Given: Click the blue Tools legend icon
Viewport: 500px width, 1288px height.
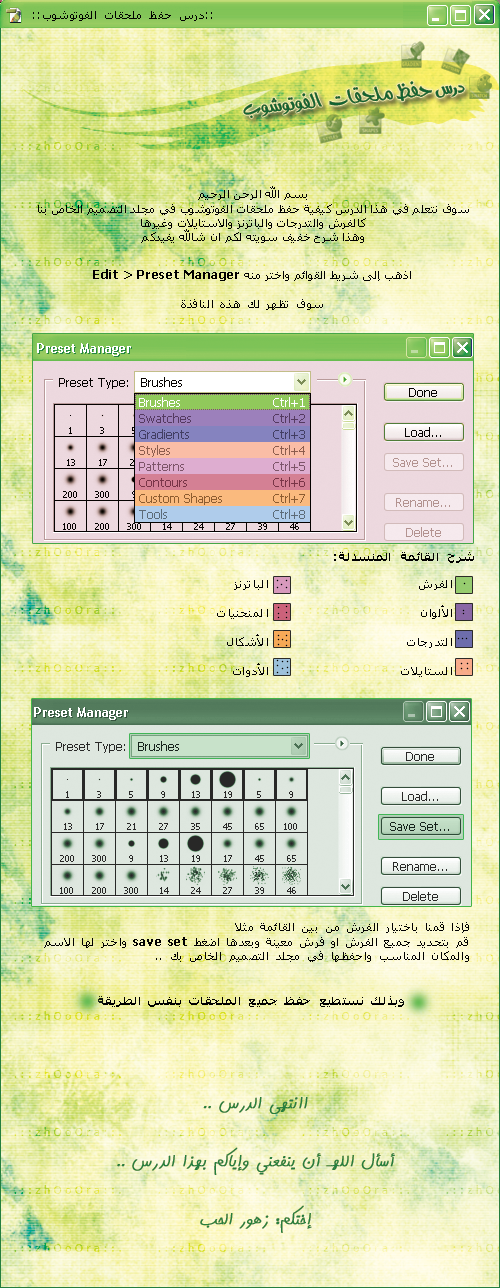Looking at the screenshot, I should [x=282, y=668].
